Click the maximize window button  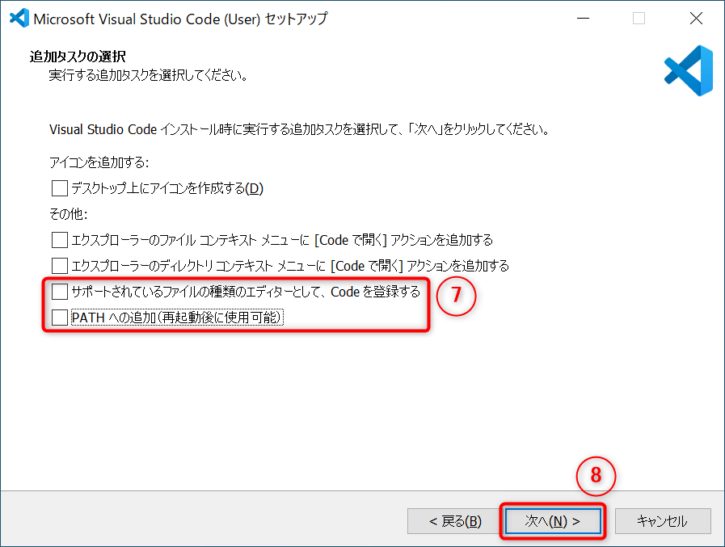tap(639, 18)
